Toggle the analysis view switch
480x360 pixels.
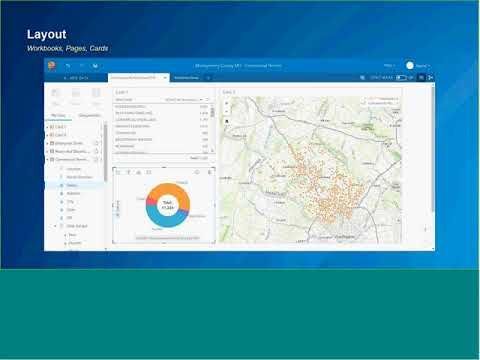pos(401,78)
